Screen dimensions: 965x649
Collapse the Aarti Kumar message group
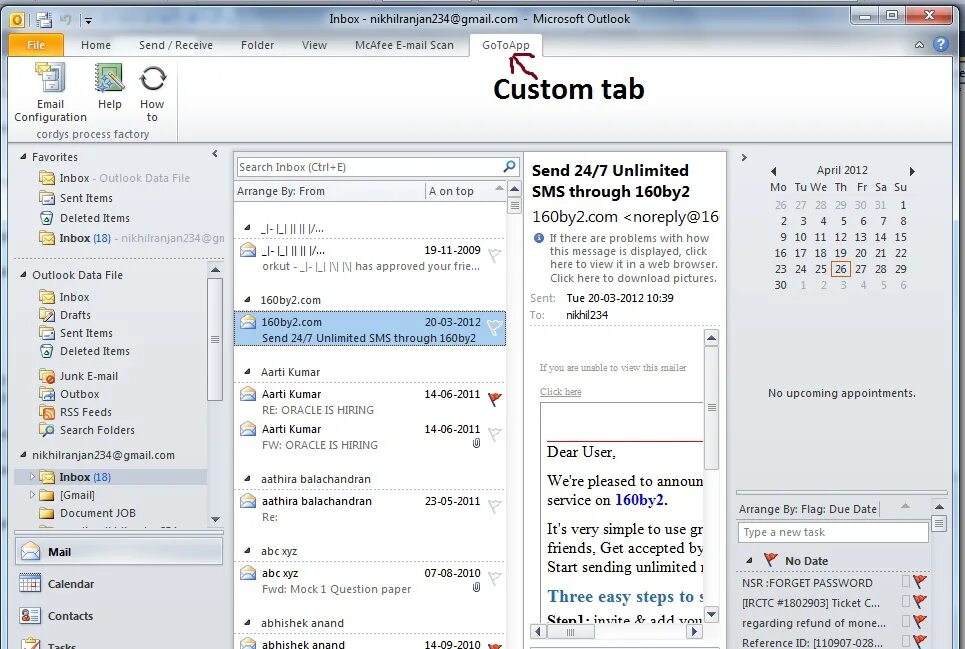pyautogui.click(x=247, y=372)
